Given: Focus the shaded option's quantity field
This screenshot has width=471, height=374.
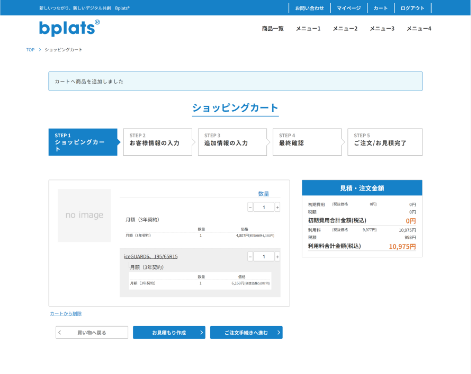Looking at the screenshot, I should (264, 256).
